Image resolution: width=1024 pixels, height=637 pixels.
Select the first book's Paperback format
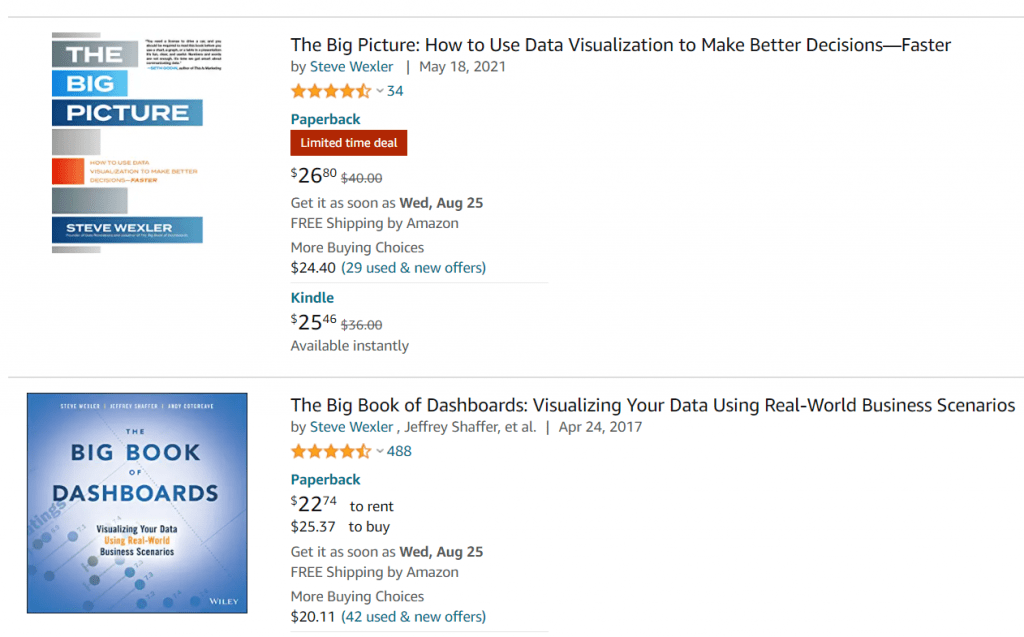coord(325,119)
